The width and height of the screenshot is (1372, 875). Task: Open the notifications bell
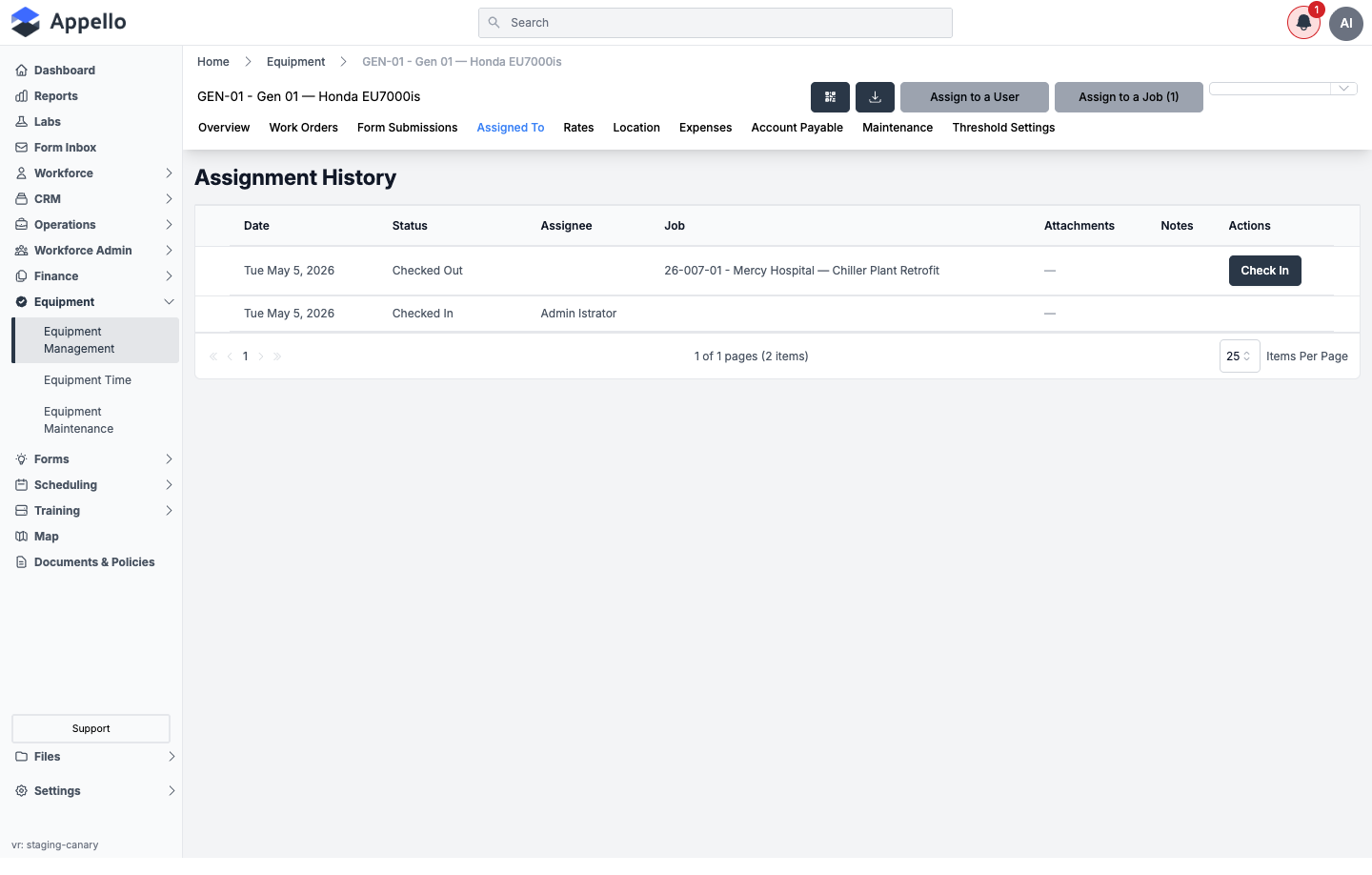(x=1303, y=23)
